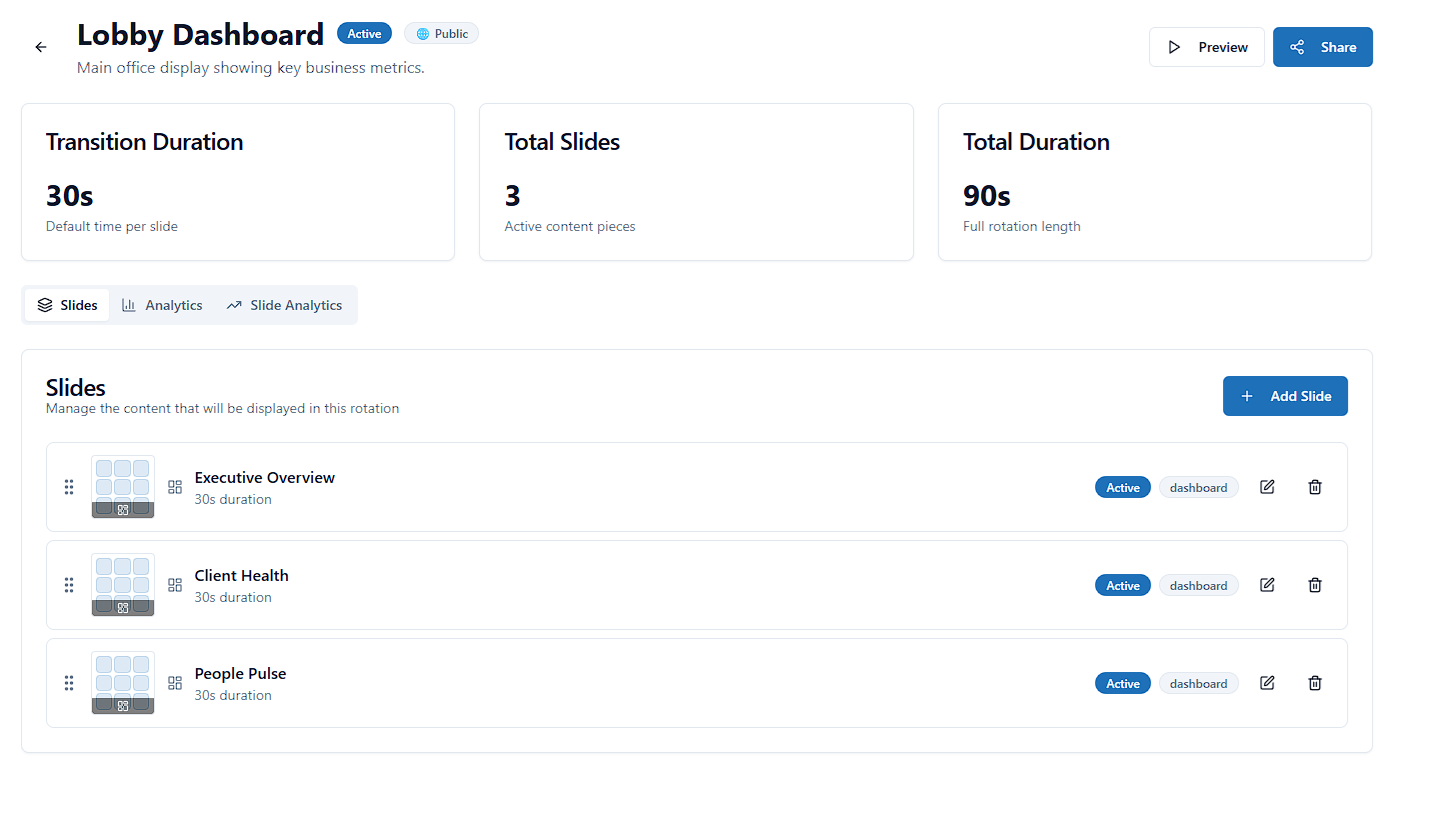The height and width of the screenshot is (834, 1429).
Task: Edit the Client Health slide
Action: 1267,585
